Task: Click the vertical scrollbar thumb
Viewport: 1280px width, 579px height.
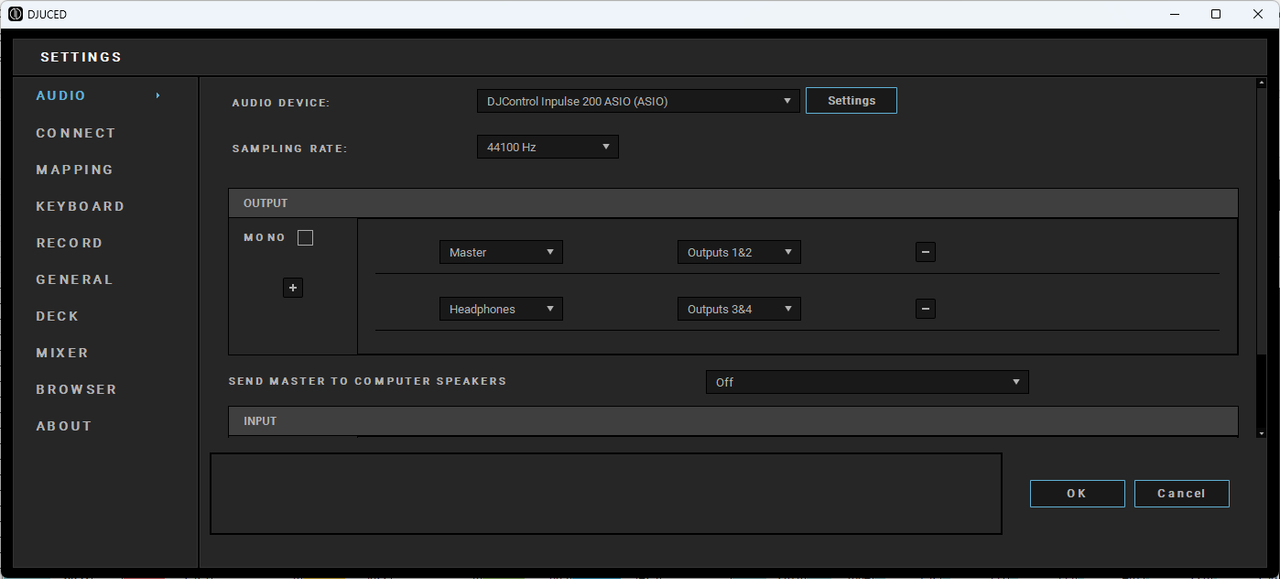Action: [x=1261, y=221]
